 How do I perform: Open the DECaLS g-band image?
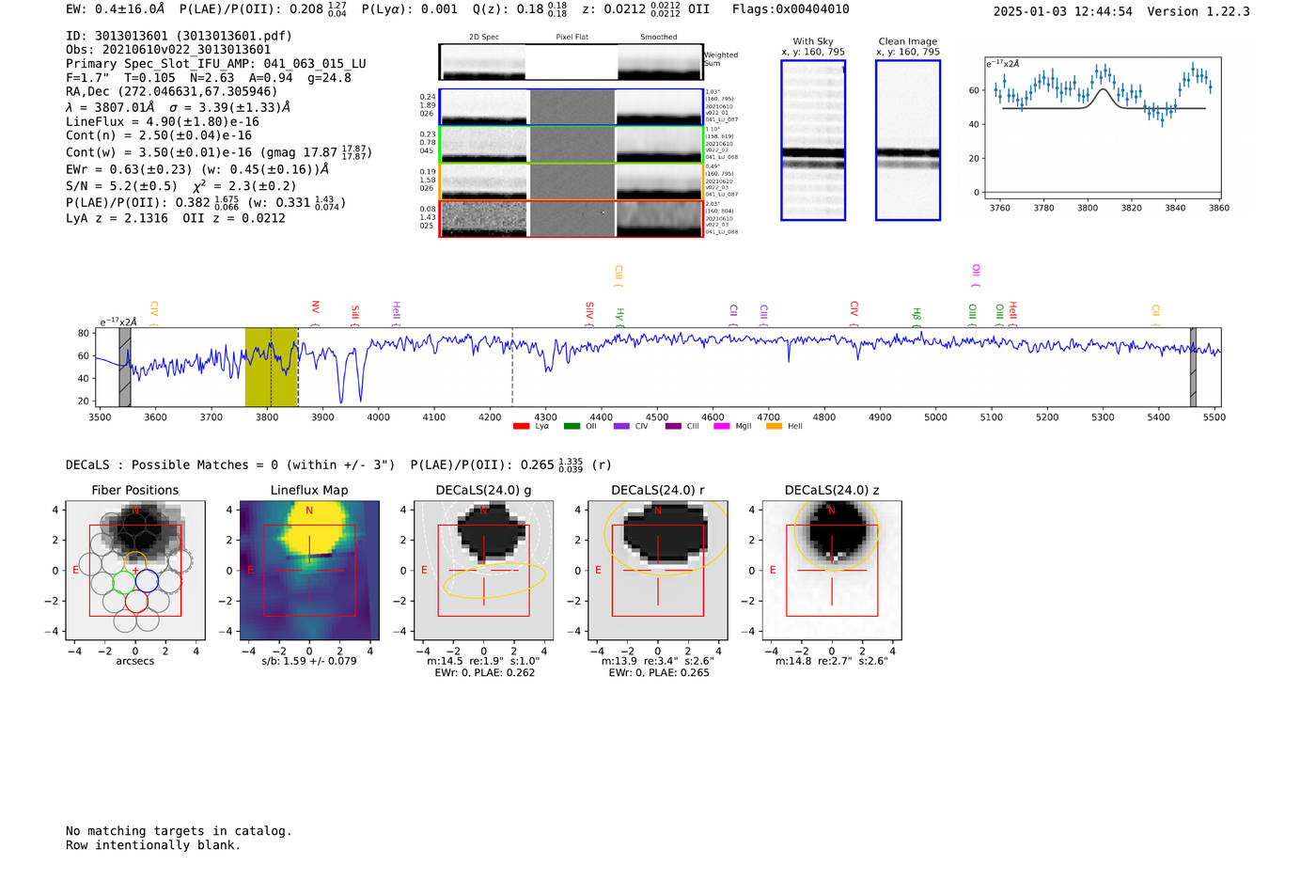483,570
